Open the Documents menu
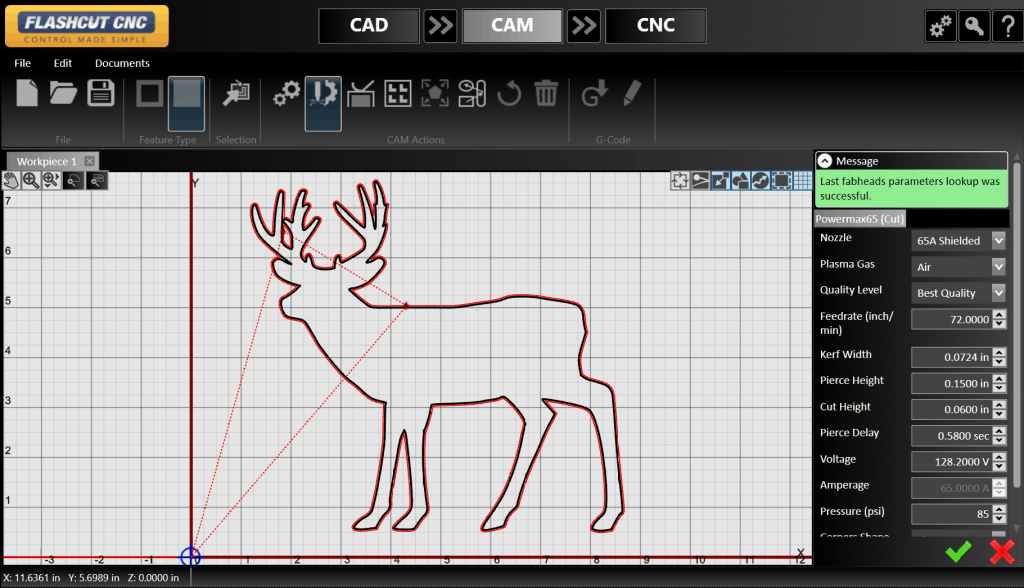 [x=122, y=62]
